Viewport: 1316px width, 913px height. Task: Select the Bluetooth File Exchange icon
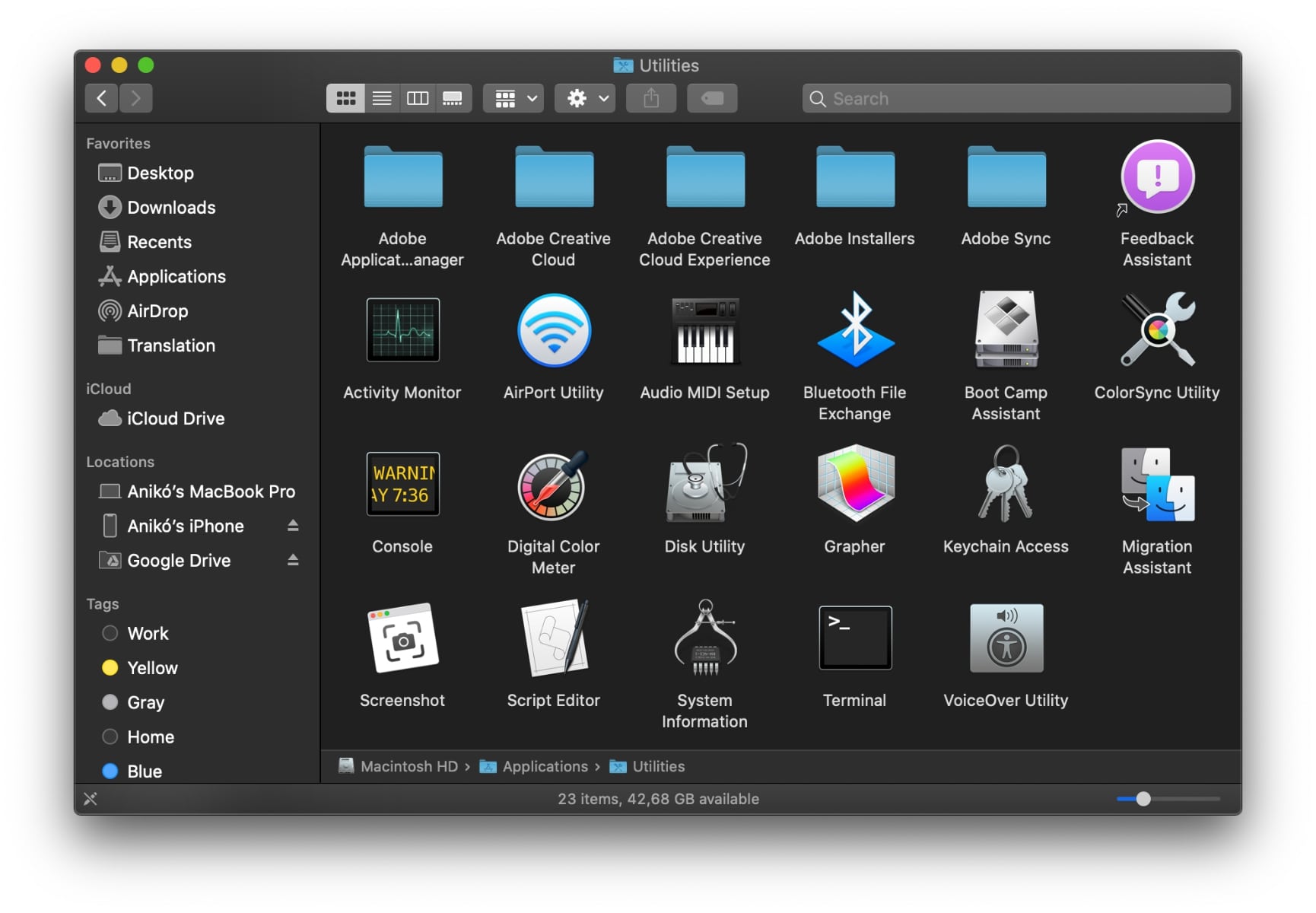[x=855, y=330]
